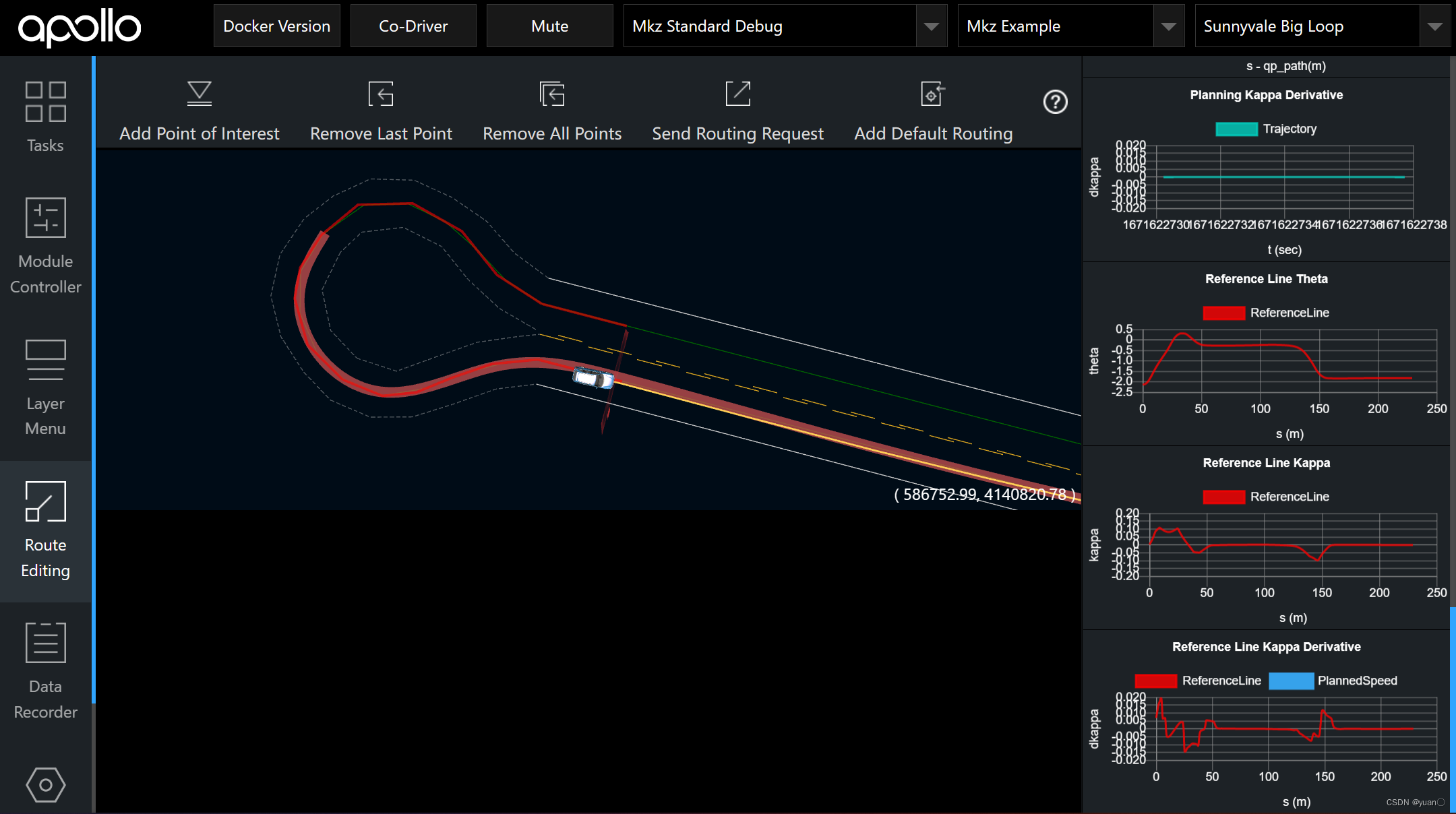Click the Send Routing Request icon
Screen dimensions: 1456x814
[x=737, y=94]
